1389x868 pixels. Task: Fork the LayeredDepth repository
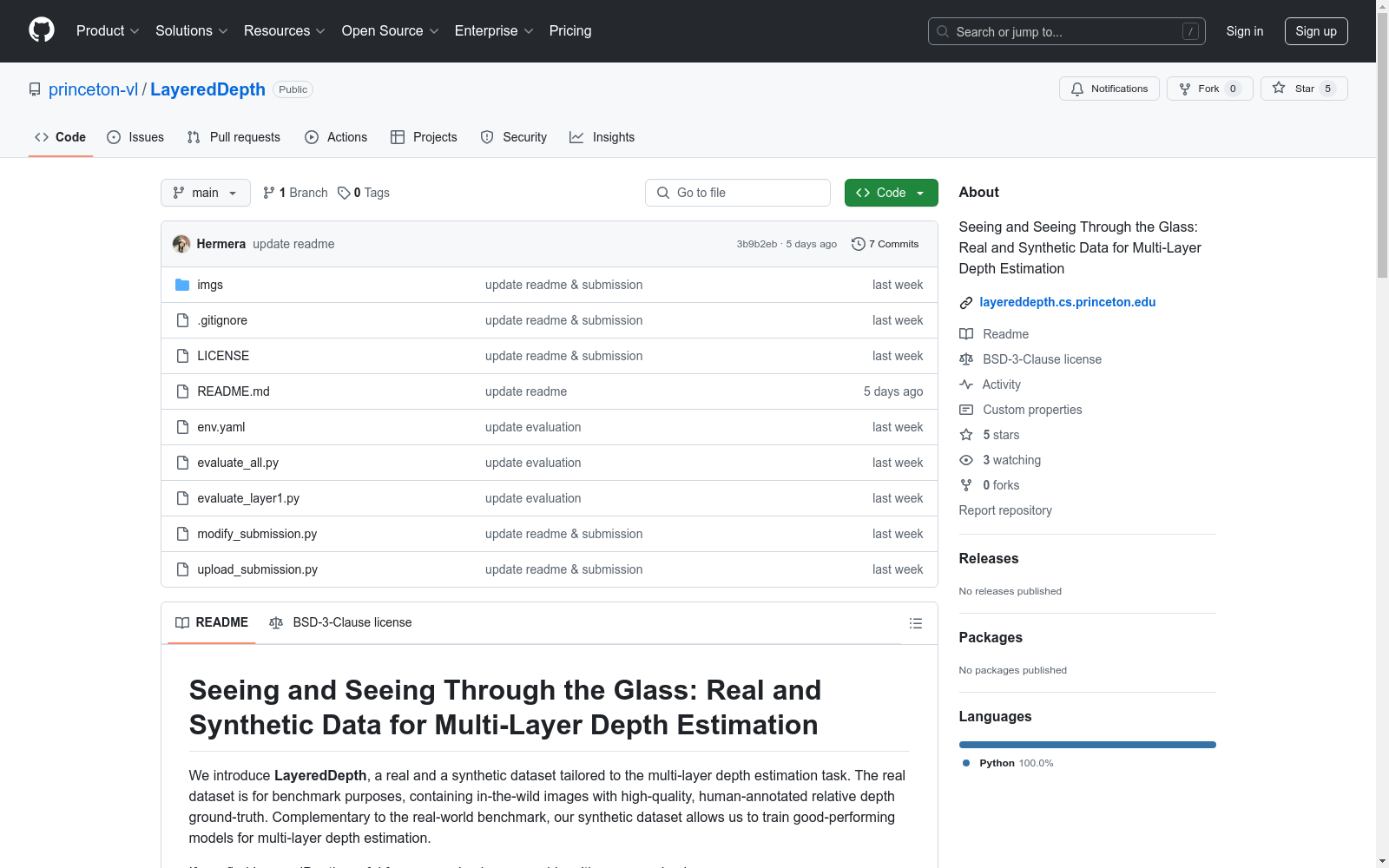[1209, 89]
